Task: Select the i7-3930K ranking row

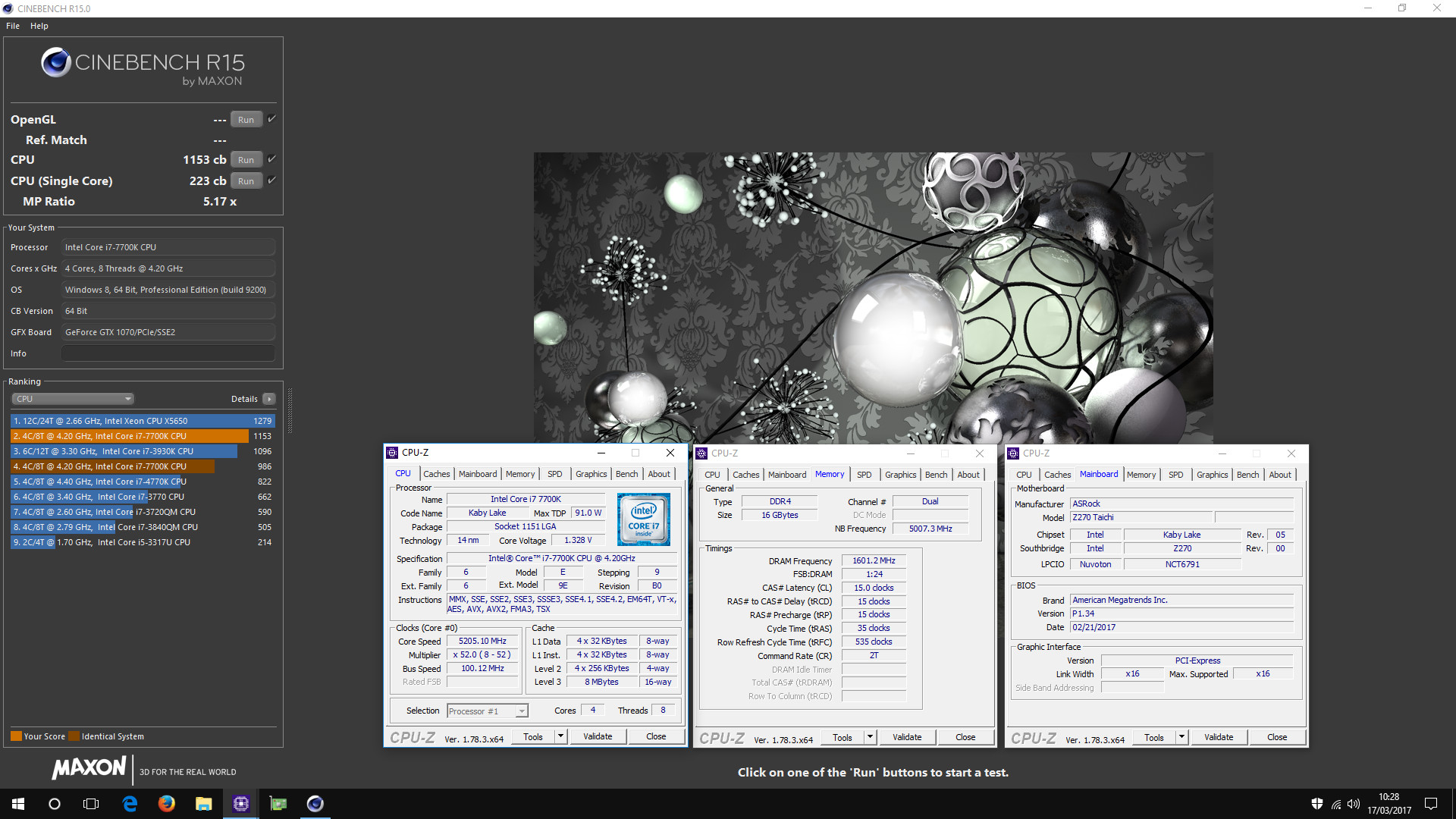Action: coord(143,451)
